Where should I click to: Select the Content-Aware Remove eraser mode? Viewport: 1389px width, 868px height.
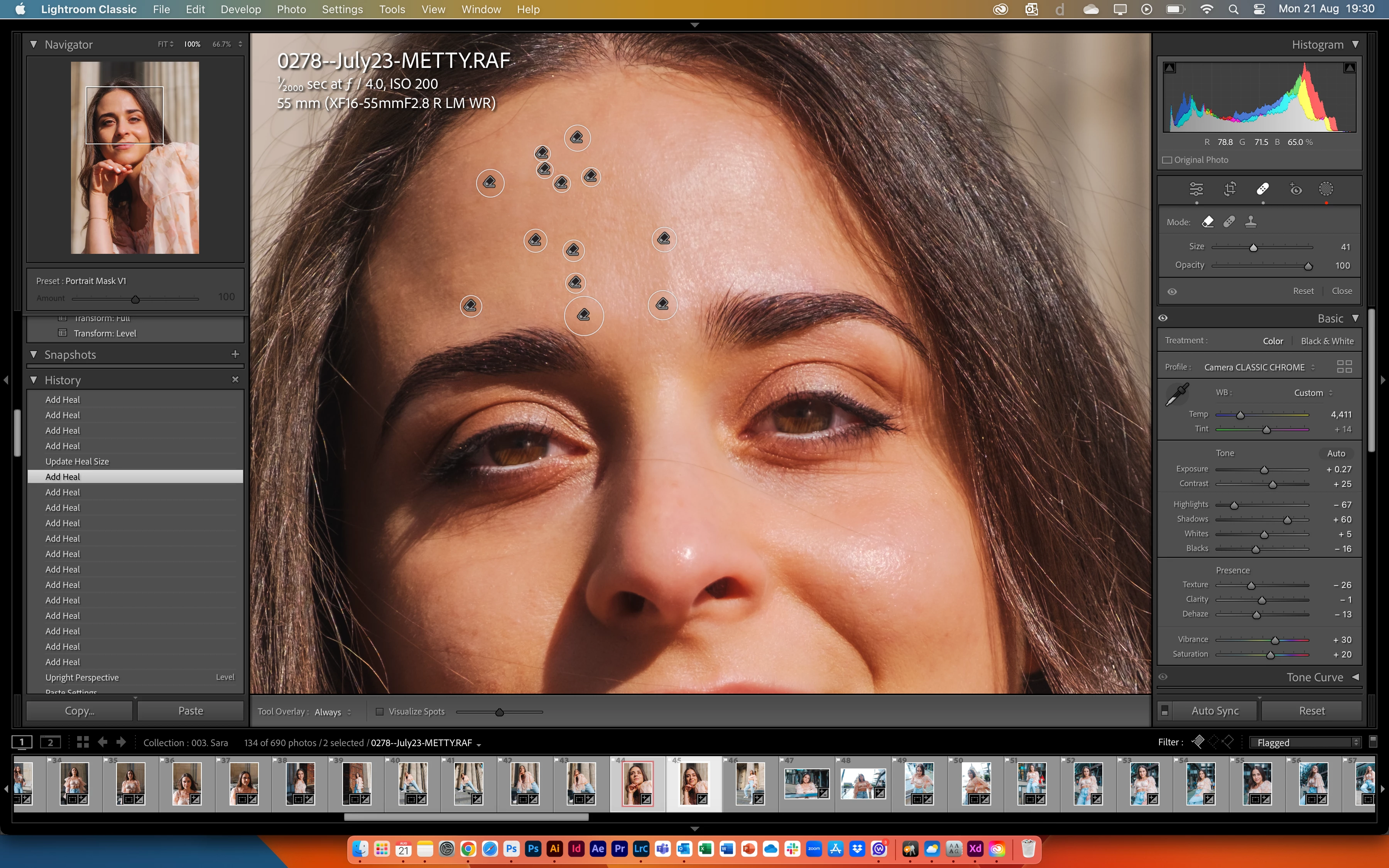1208,221
